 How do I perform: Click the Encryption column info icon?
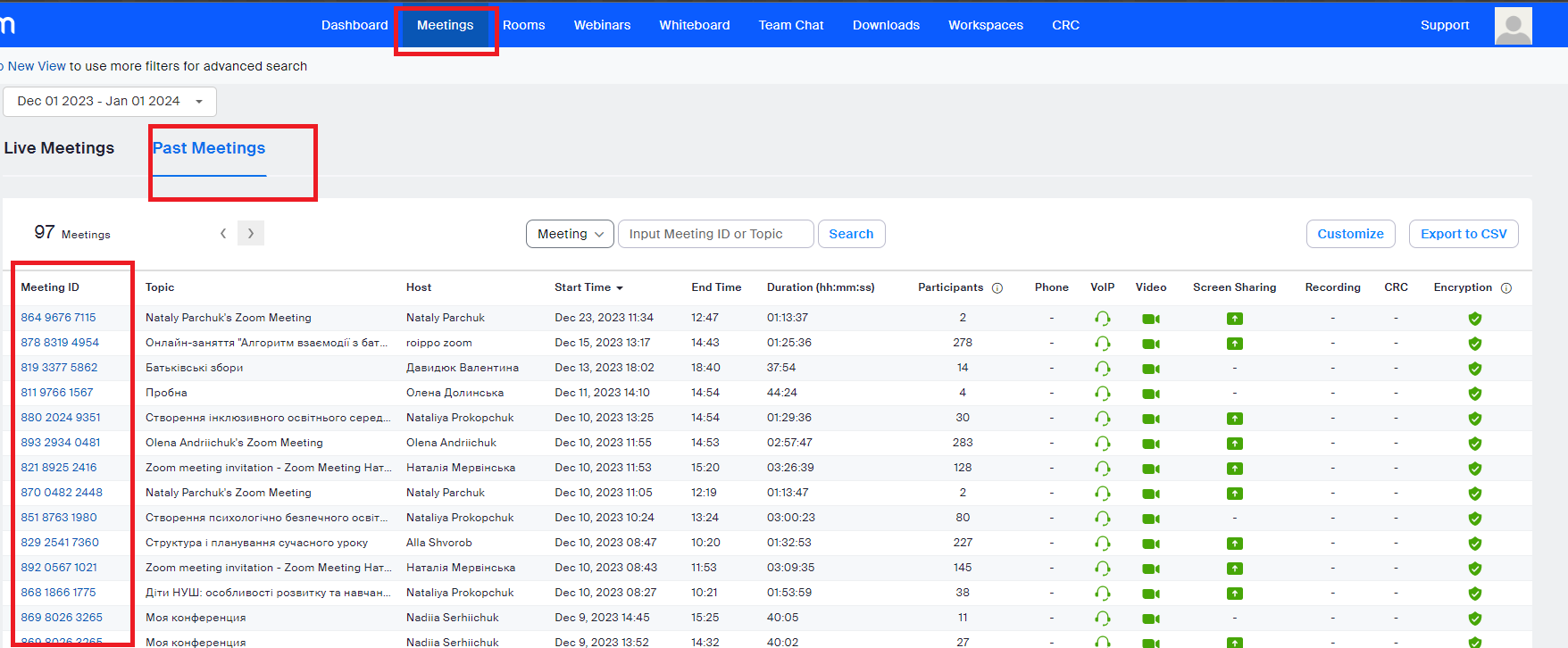point(1506,288)
